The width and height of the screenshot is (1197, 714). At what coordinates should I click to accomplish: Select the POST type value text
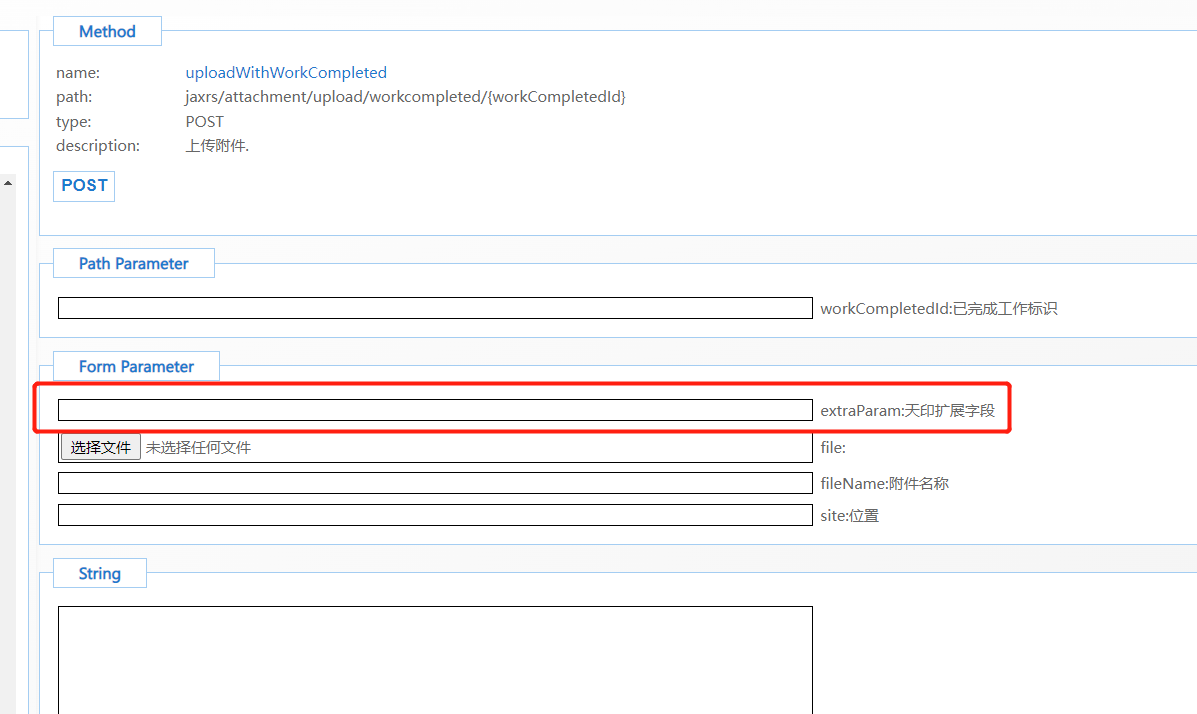pyautogui.click(x=205, y=121)
